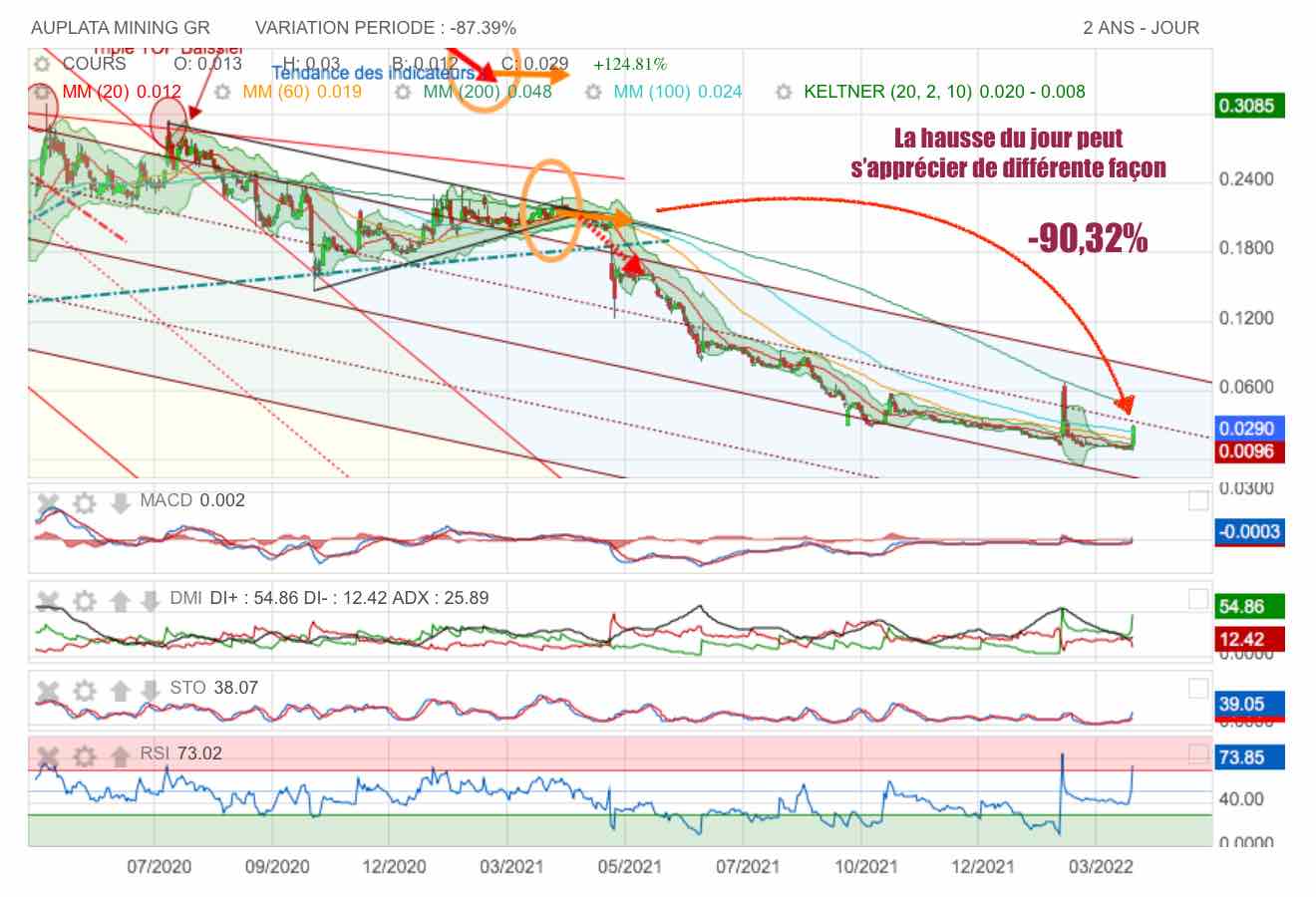Click the red 0.0096 price tag
Image resolution: width=1316 pixels, height=897 pixels.
tap(1249, 450)
